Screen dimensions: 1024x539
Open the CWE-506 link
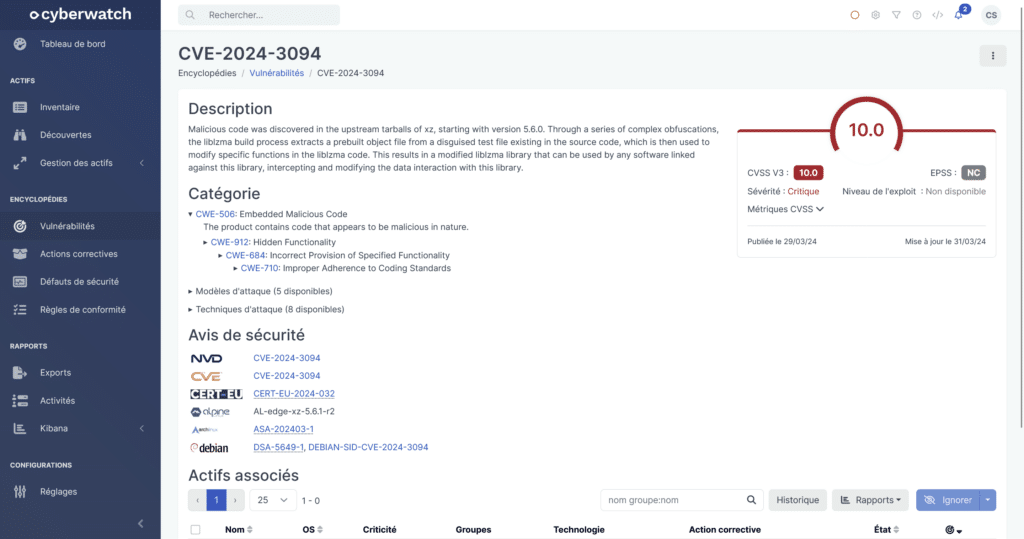215,214
